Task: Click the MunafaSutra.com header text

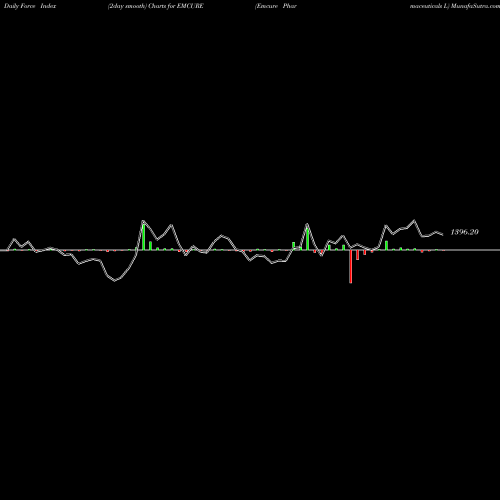Action: pyautogui.click(x=476, y=6)
